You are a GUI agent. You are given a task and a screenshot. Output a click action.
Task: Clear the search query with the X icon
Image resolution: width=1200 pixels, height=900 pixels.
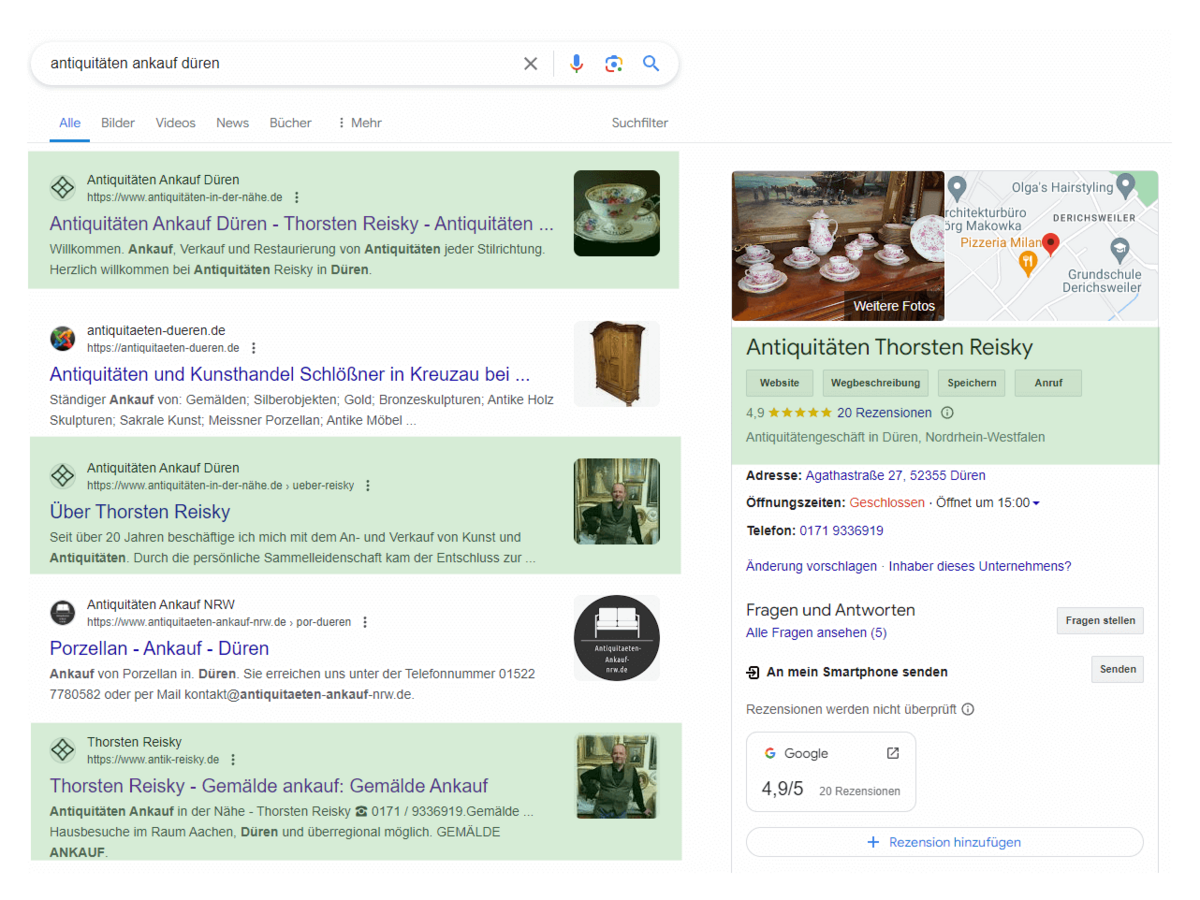(530, 64)
